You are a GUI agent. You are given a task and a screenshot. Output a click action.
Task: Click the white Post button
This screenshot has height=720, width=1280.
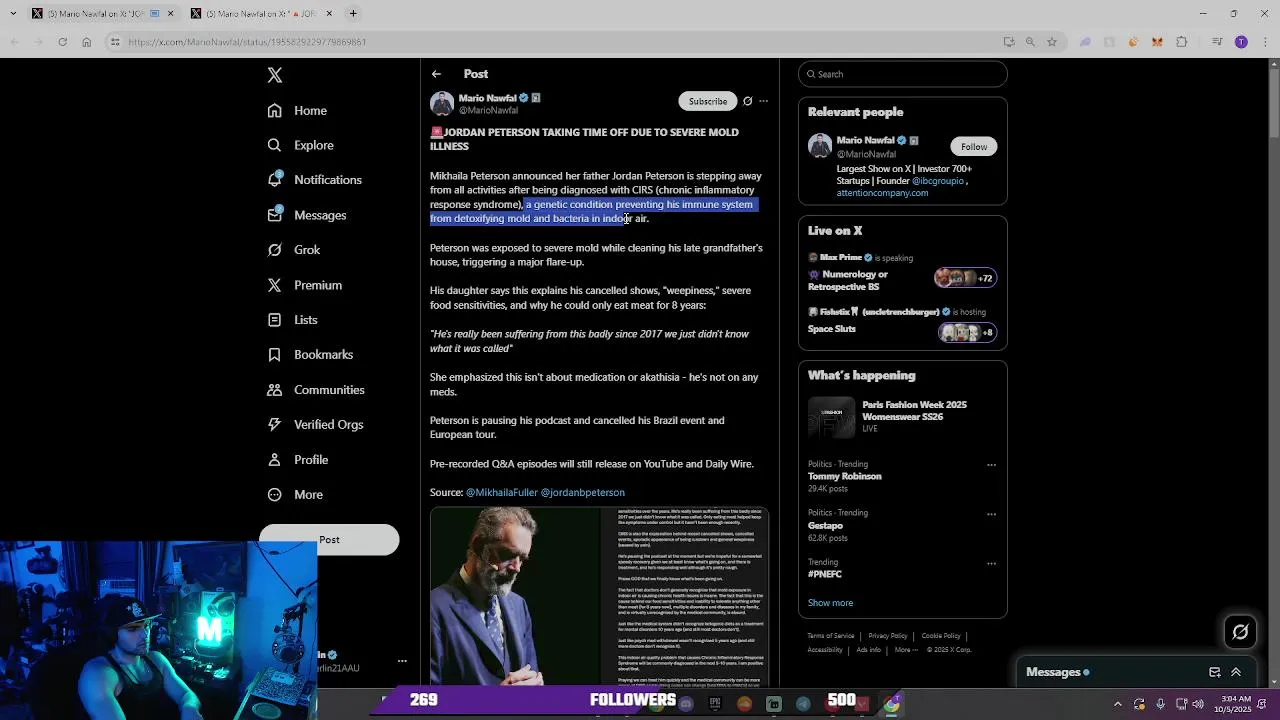pyautogui.click(x=329, y=540)
